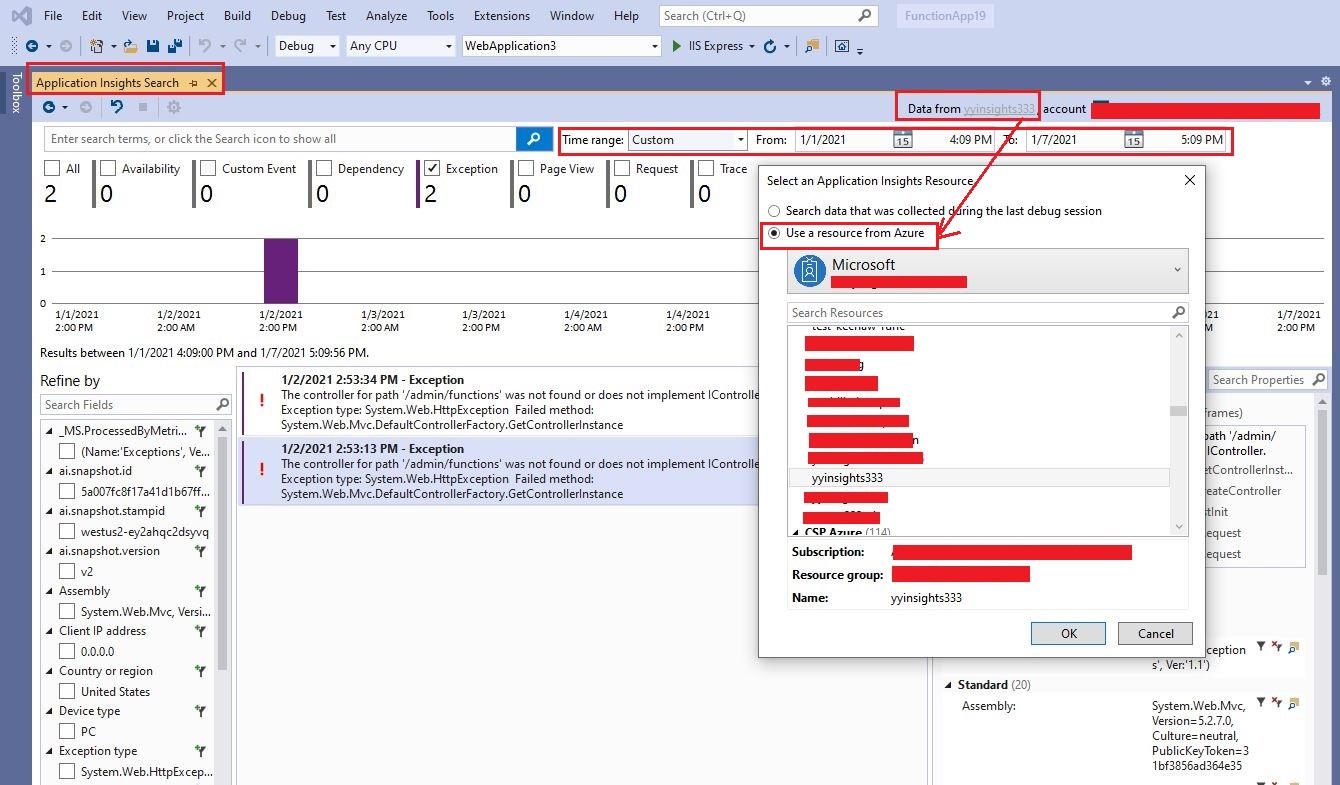Screen dimensions: 1340x785
Task: Click the filter icon beside Client IP address
Action: 200,631
